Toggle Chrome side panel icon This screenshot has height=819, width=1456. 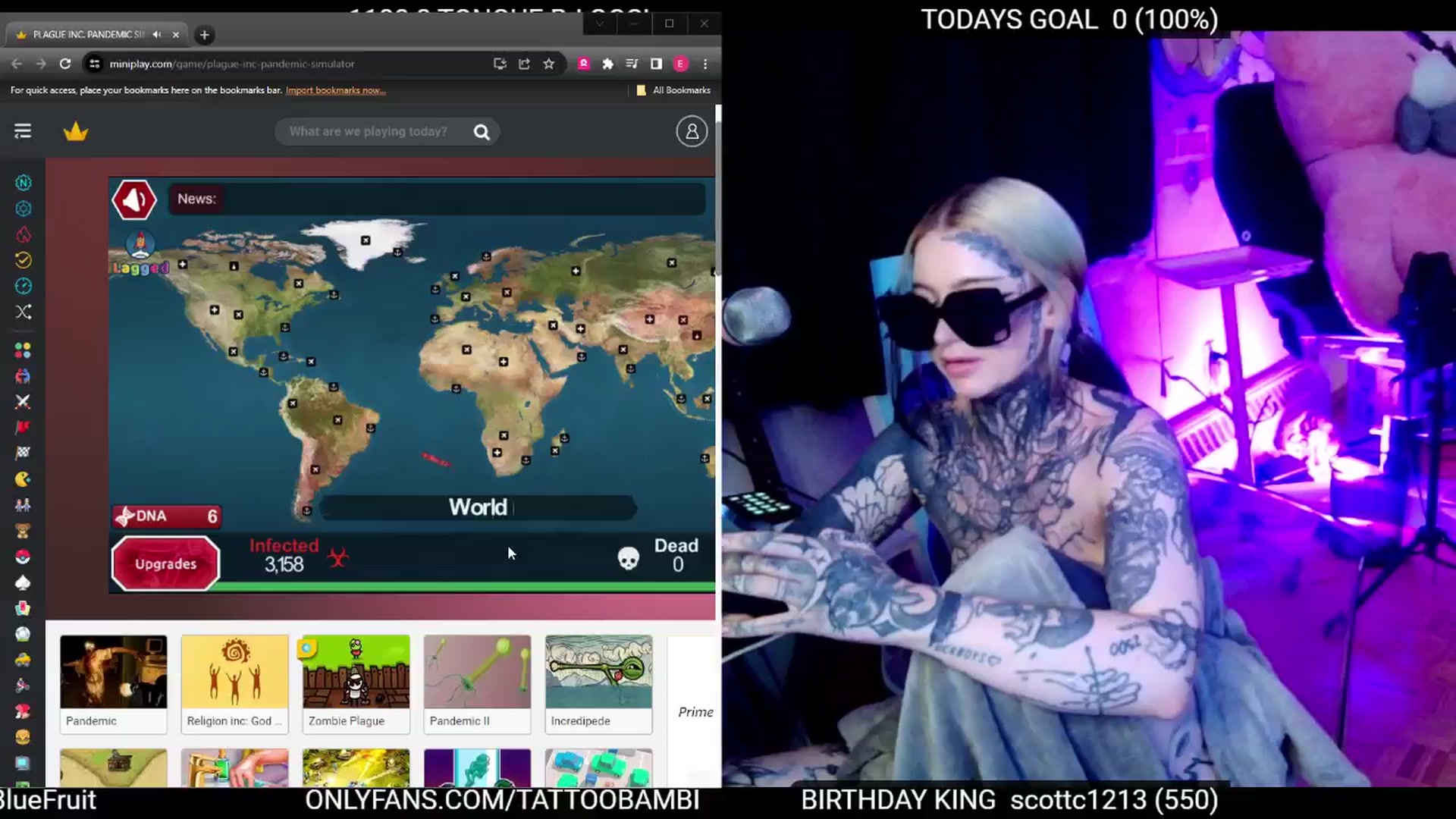coord(657,64)
